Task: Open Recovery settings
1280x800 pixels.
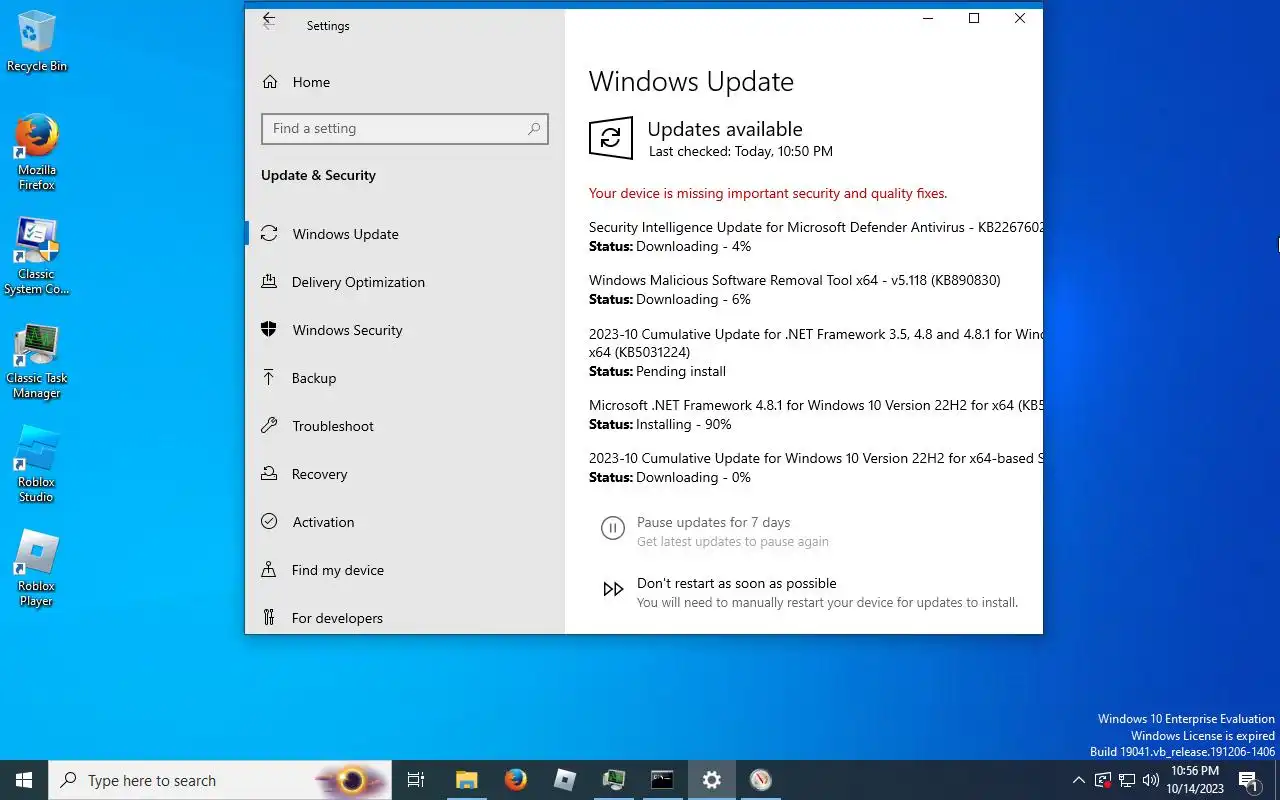Action: (405, 474)
